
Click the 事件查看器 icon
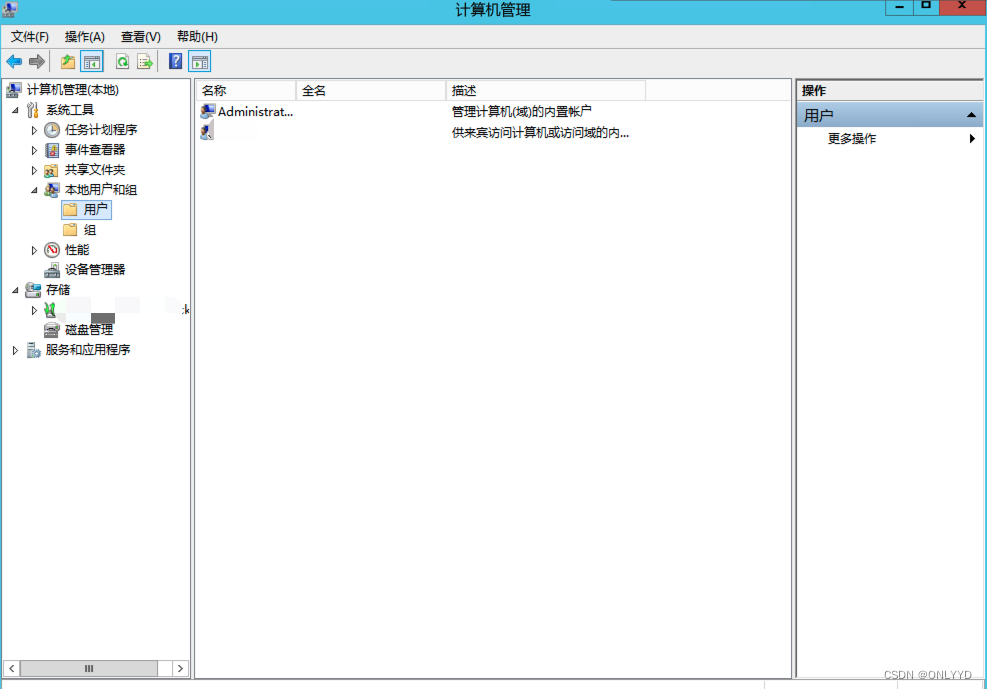pyautogui.click(x=52, y=150)
